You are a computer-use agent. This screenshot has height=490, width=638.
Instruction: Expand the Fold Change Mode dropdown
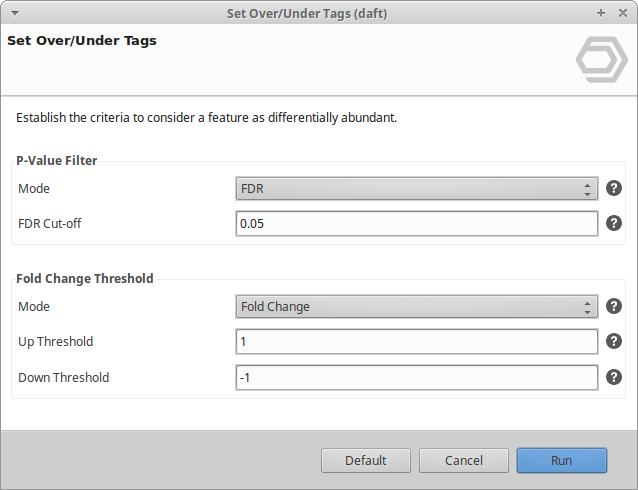click(x=416, y=306)
